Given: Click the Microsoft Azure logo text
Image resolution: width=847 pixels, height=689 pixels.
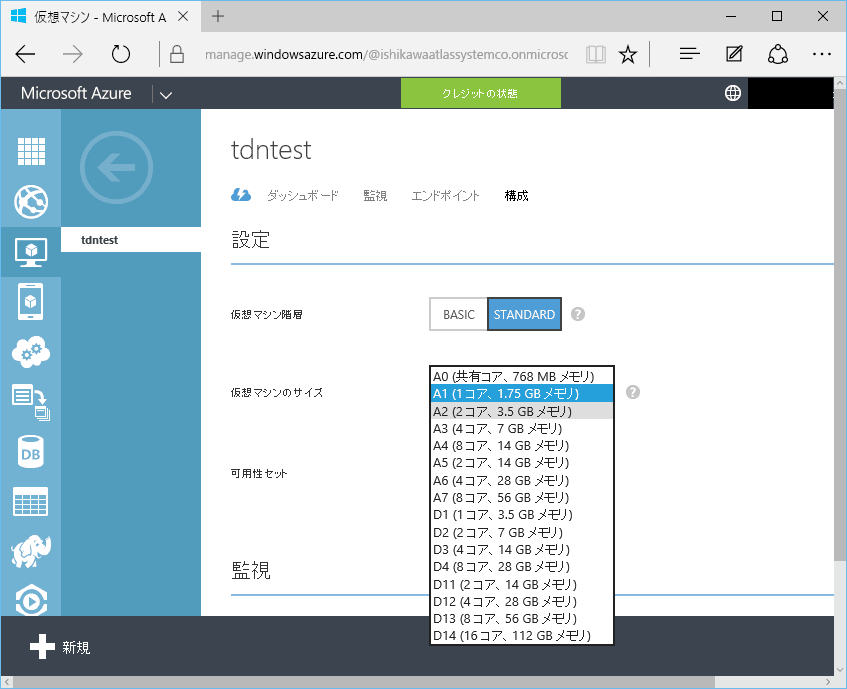Looking at the screenshot, I should [x=76, y=93].
